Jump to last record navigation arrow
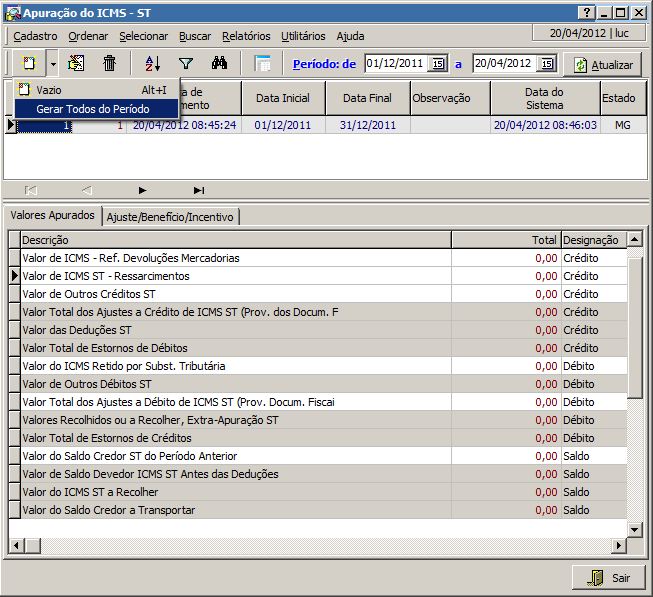 (199, 190)
